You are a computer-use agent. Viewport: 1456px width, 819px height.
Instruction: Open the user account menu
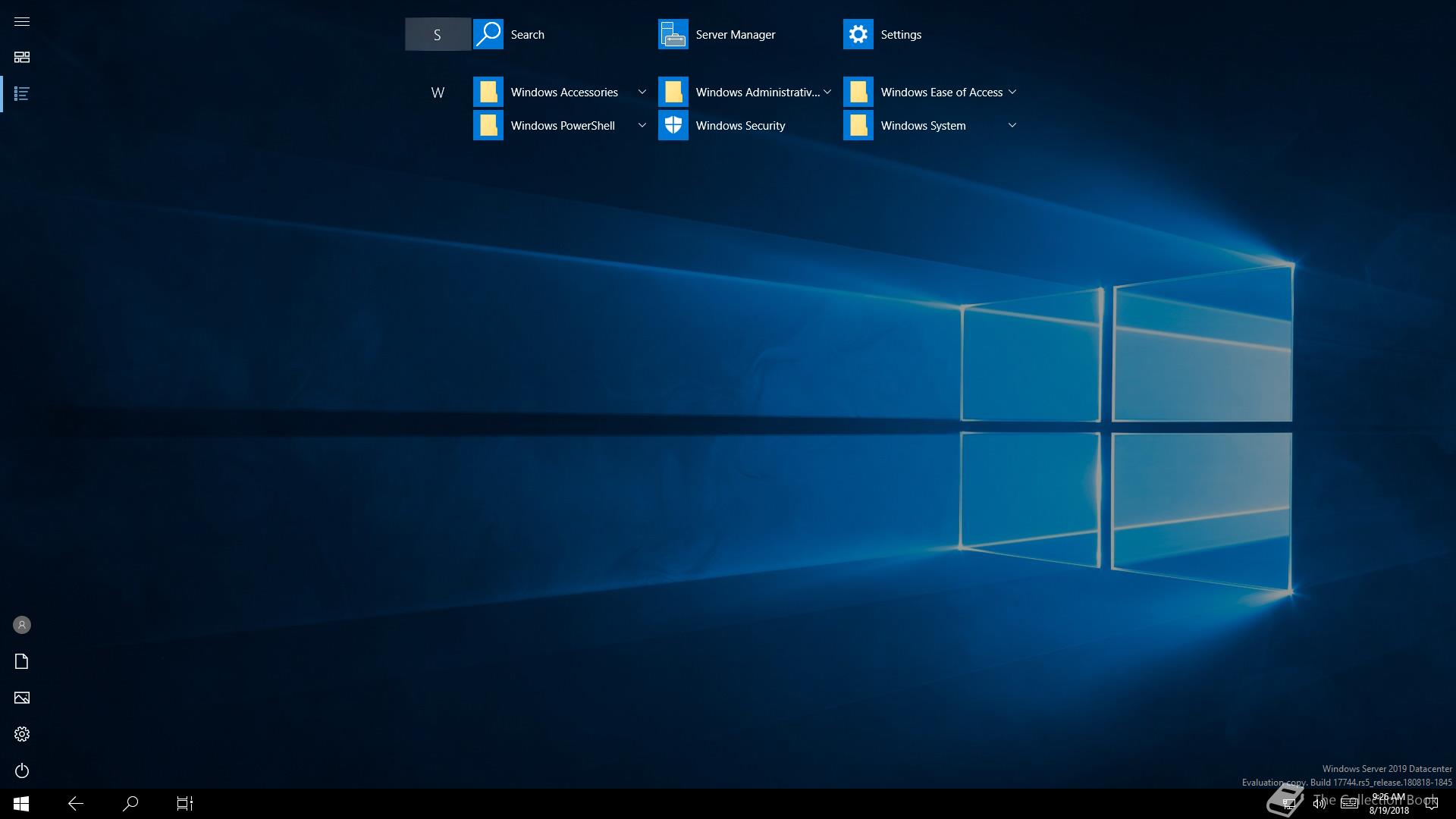click(22, 625)
